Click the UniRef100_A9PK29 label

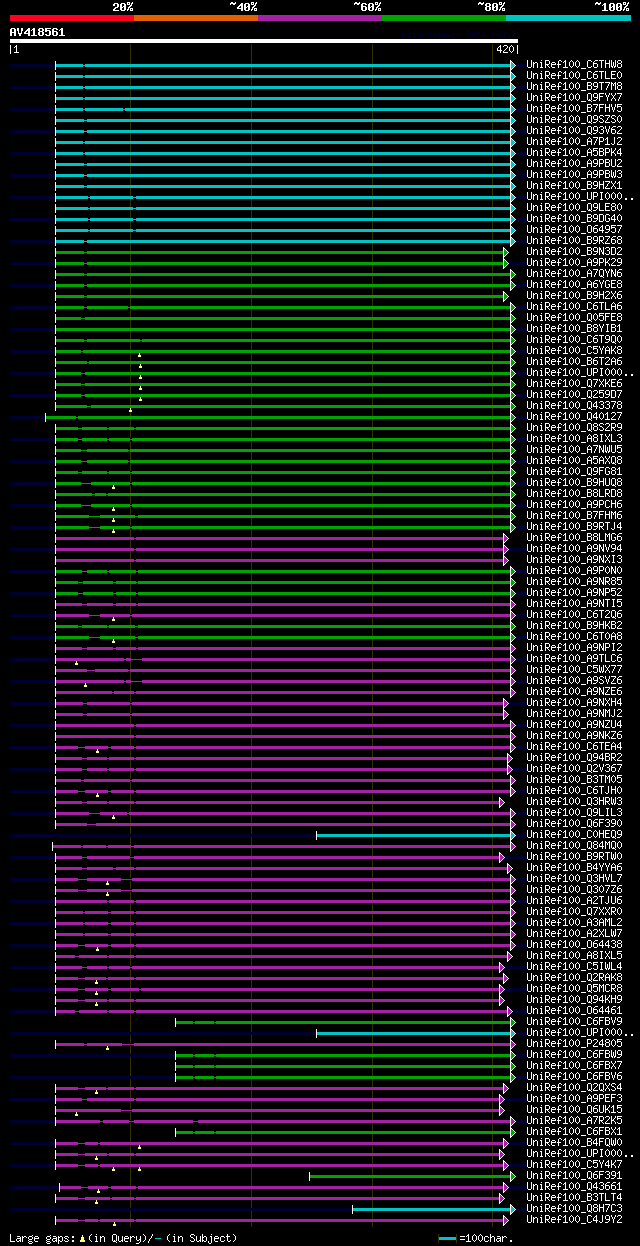coord(574,263)
